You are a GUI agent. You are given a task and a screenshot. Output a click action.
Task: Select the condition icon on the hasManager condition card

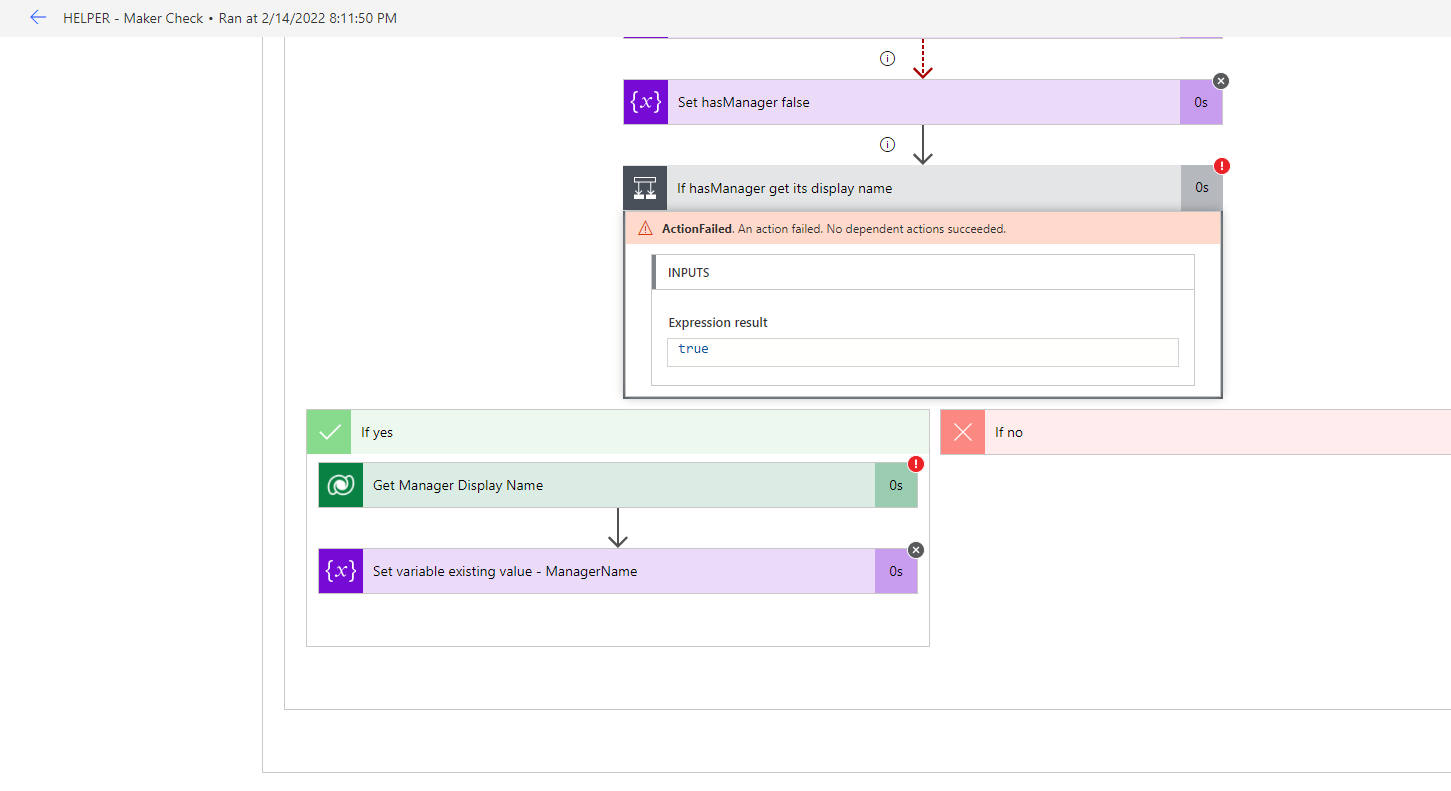point(645,187)
